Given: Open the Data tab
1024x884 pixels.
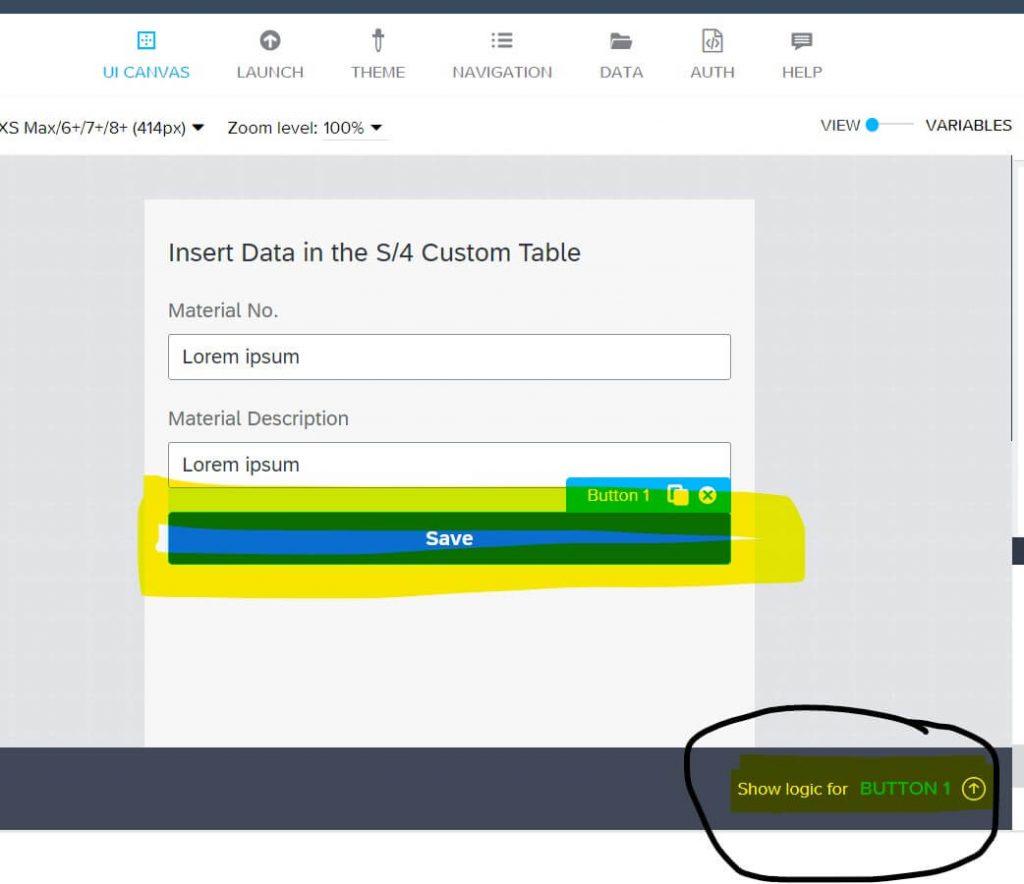Looking at the screenshot, I should 621,55.
